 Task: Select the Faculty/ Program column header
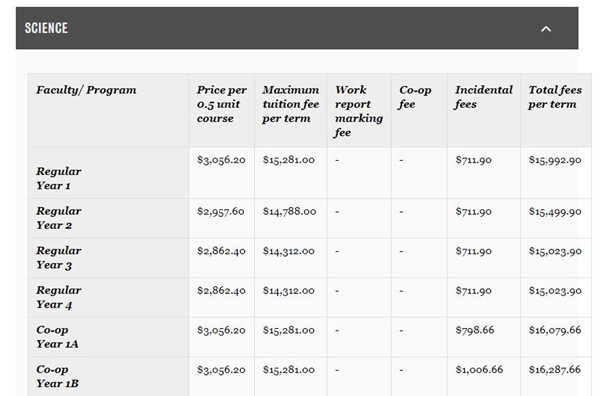86,90
